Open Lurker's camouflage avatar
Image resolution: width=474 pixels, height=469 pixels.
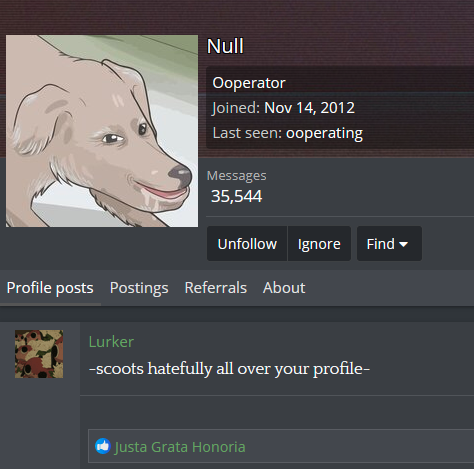pyautogui.click(x=39, y=354)
